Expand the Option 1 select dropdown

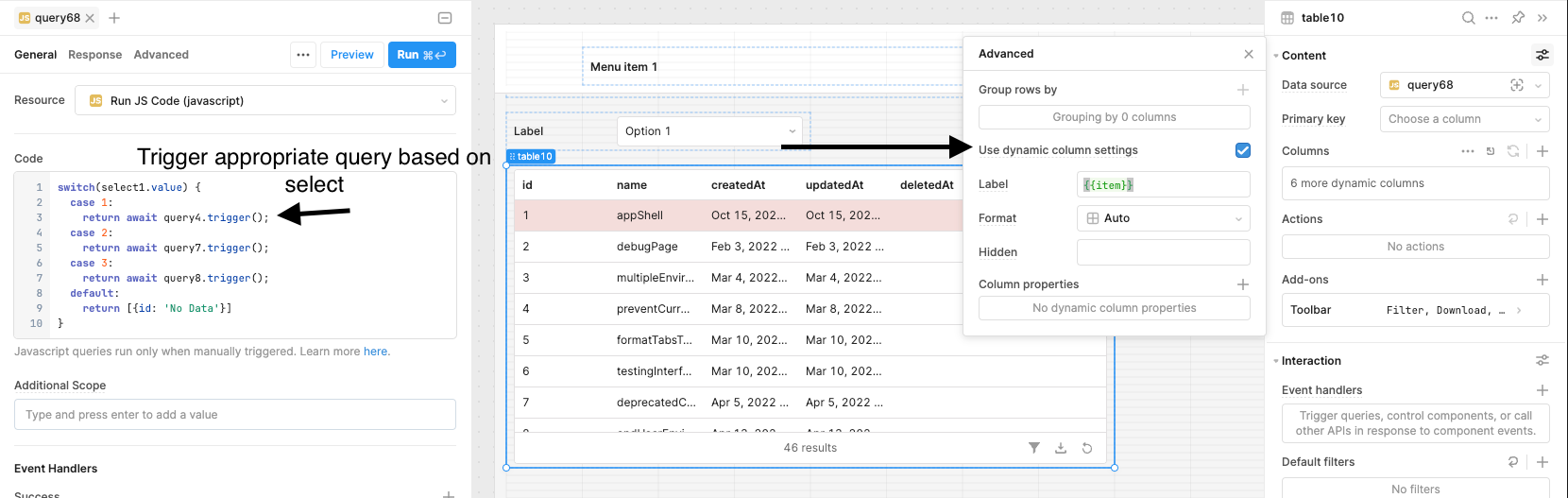click(x=709, y=131)
